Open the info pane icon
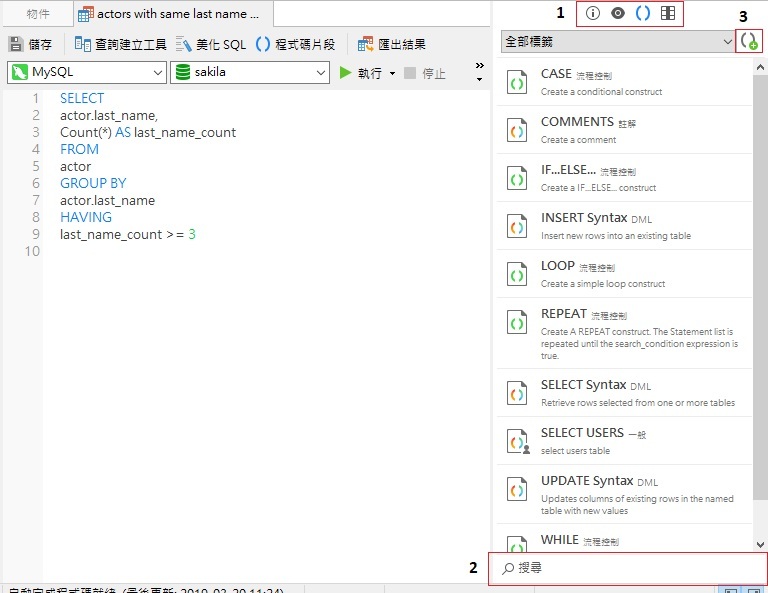The image size is (768, 593). [593, 14]
